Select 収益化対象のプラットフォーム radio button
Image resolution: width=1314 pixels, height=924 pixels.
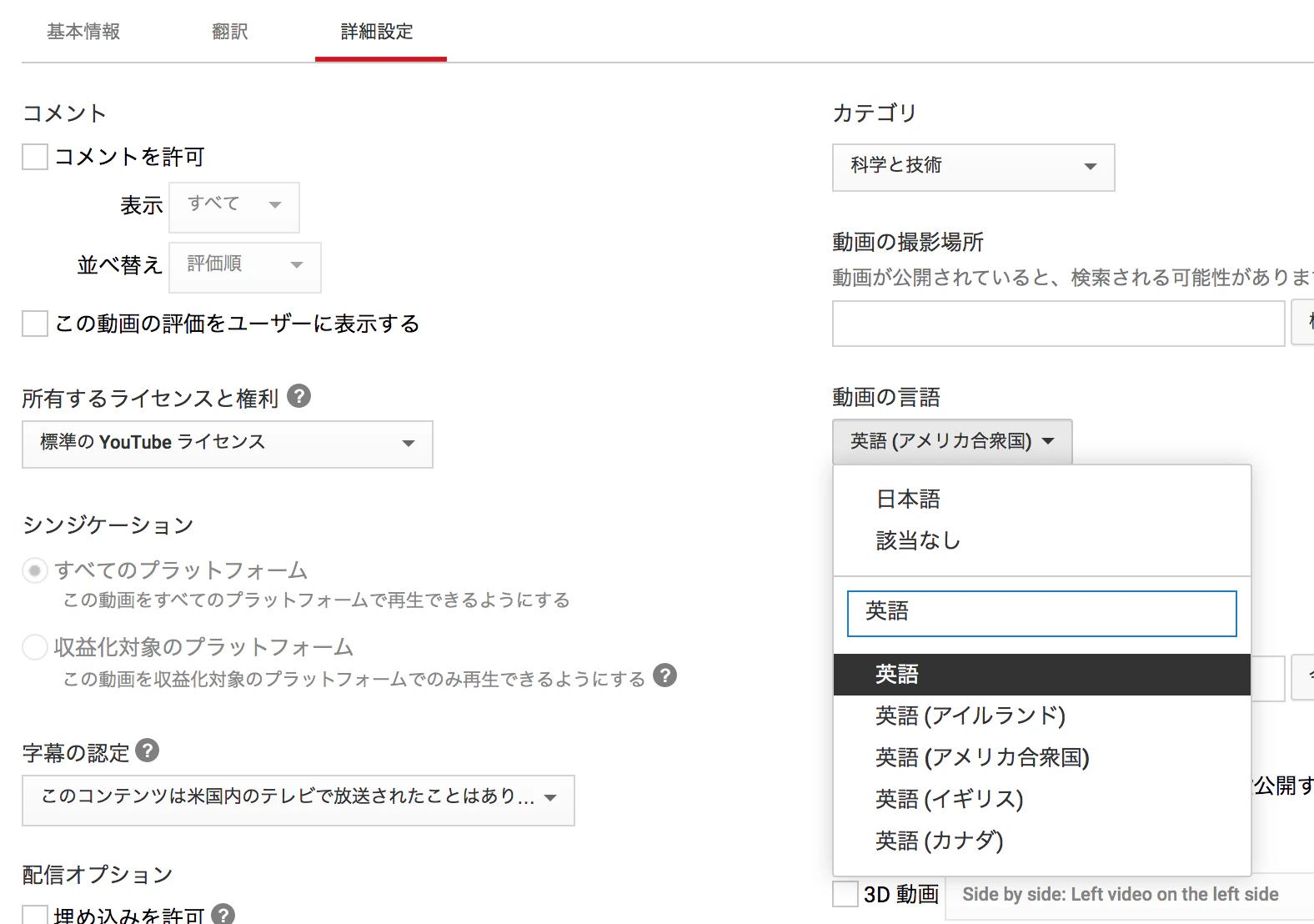(34, 647)
